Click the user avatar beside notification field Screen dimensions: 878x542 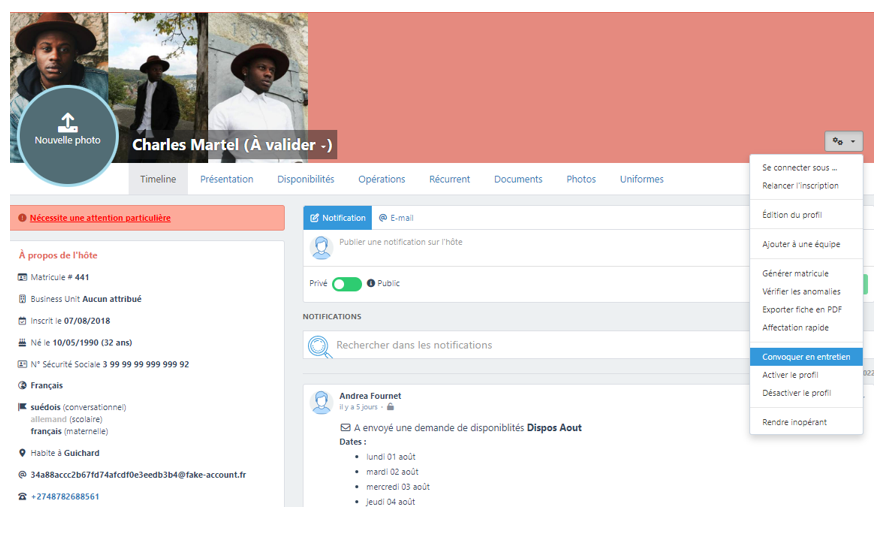pyautogui.click(x=321, y=247)
